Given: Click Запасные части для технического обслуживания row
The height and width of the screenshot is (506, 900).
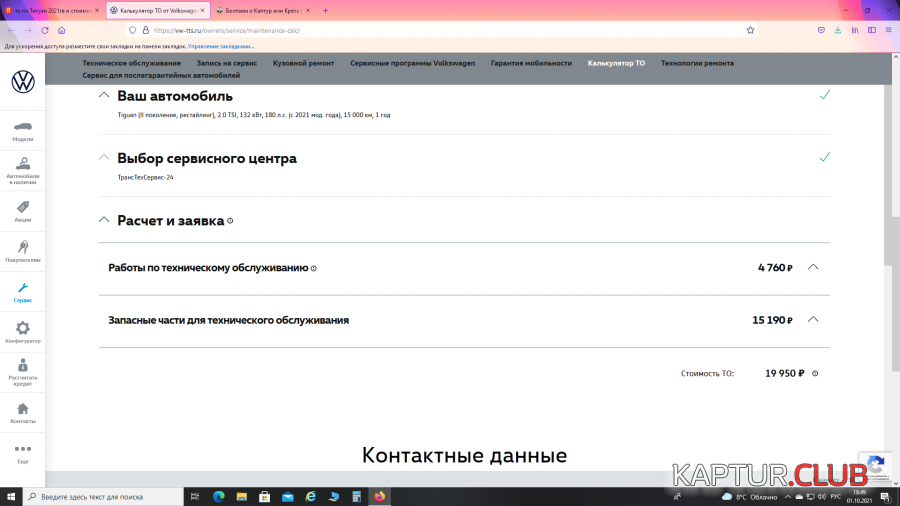Looking at the screenshot, I should pos(464,321).
